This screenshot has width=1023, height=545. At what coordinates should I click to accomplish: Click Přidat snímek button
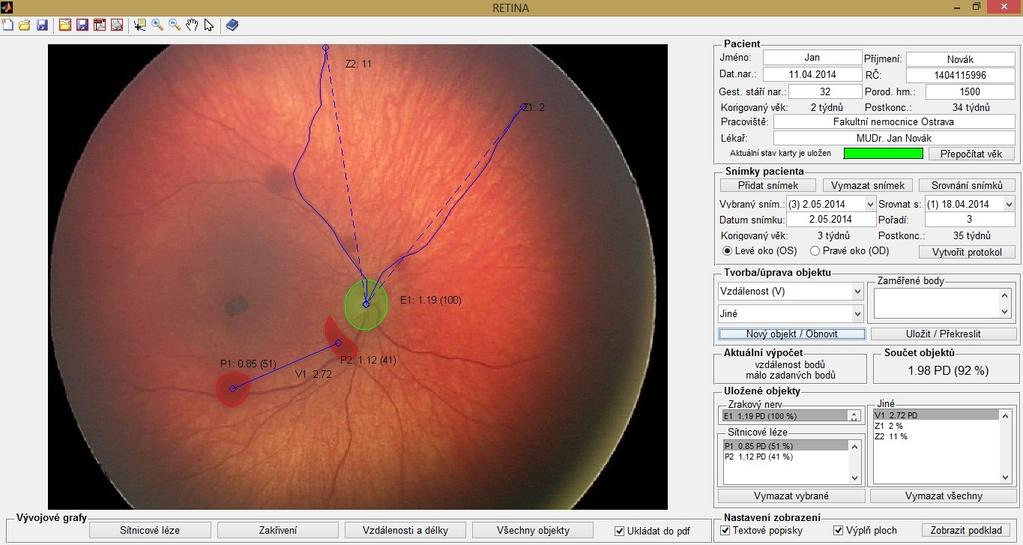pos(768,185)
